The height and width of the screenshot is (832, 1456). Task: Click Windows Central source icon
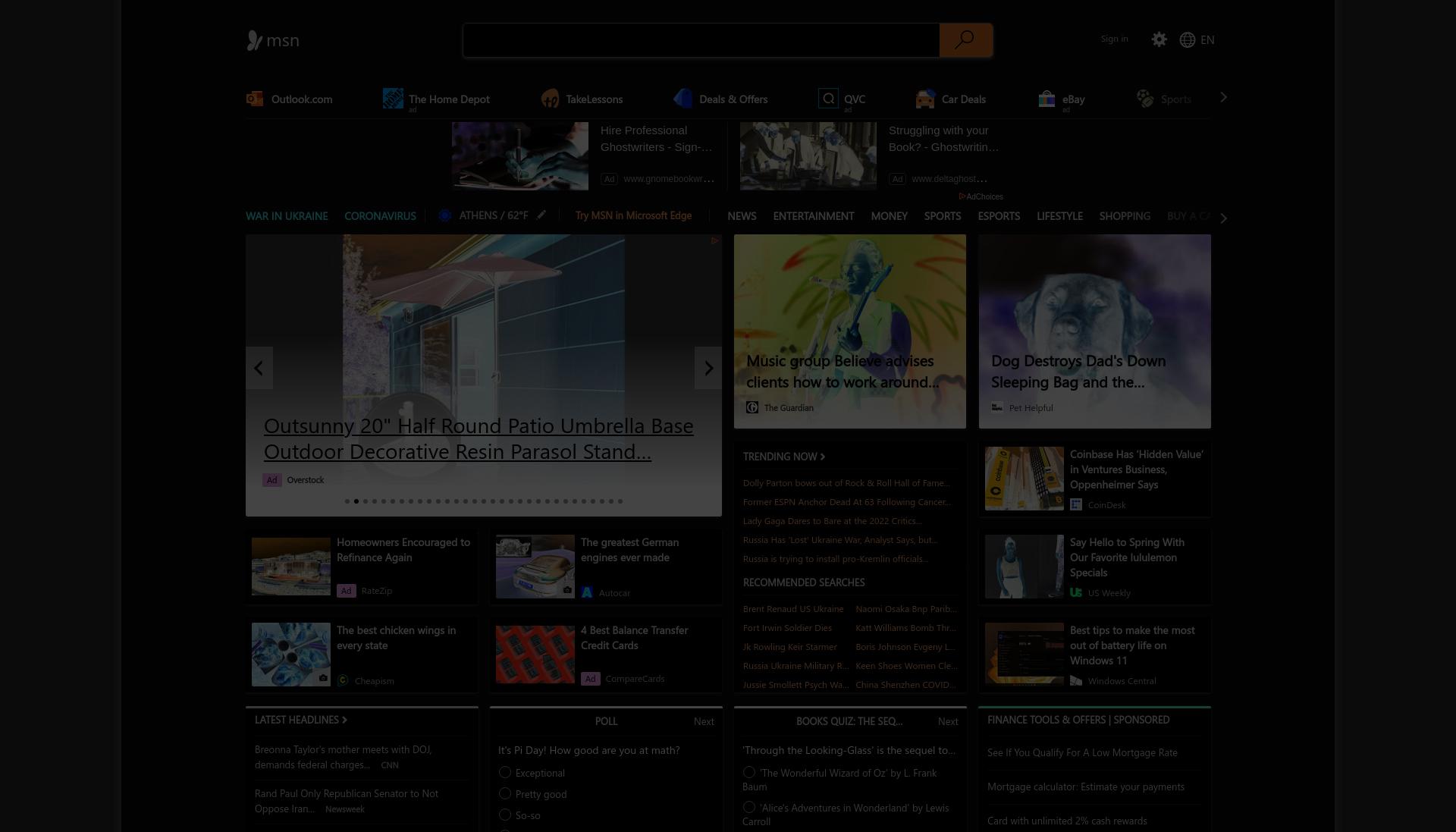point(1076,680)
